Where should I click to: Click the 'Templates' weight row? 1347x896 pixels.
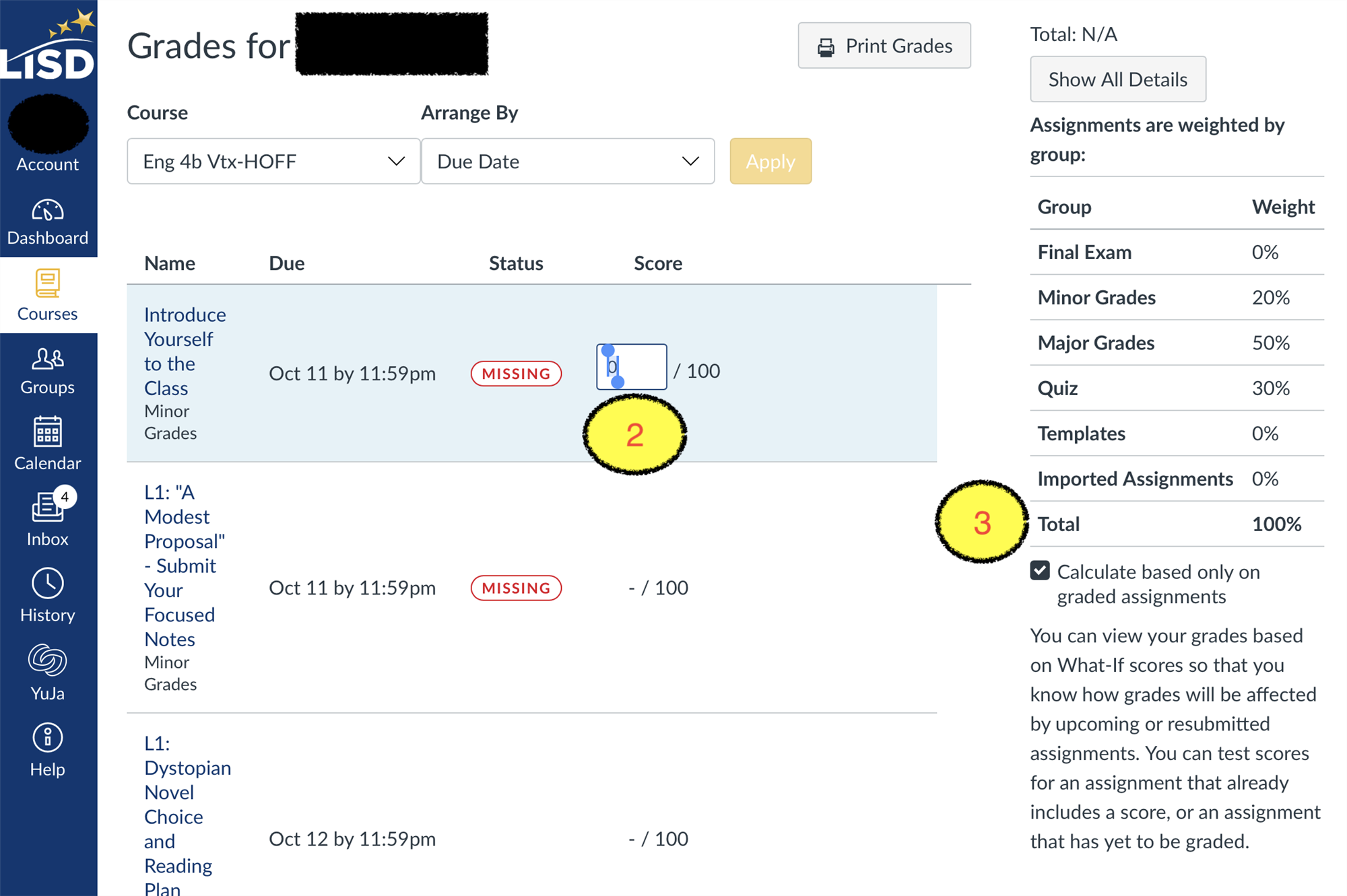click(x=1177, y=433)
